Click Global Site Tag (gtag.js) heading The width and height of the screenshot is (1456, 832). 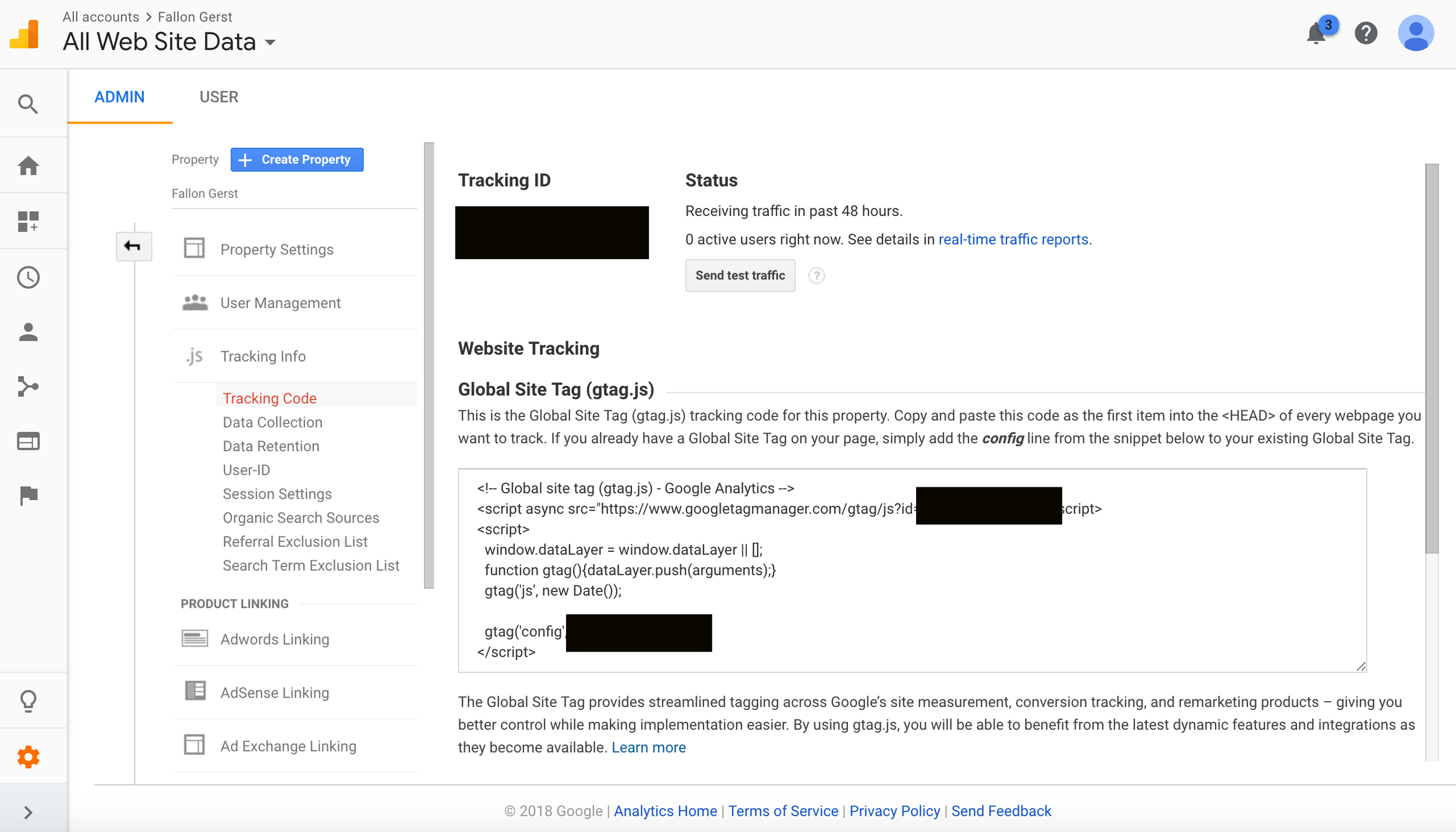point(556,390)
